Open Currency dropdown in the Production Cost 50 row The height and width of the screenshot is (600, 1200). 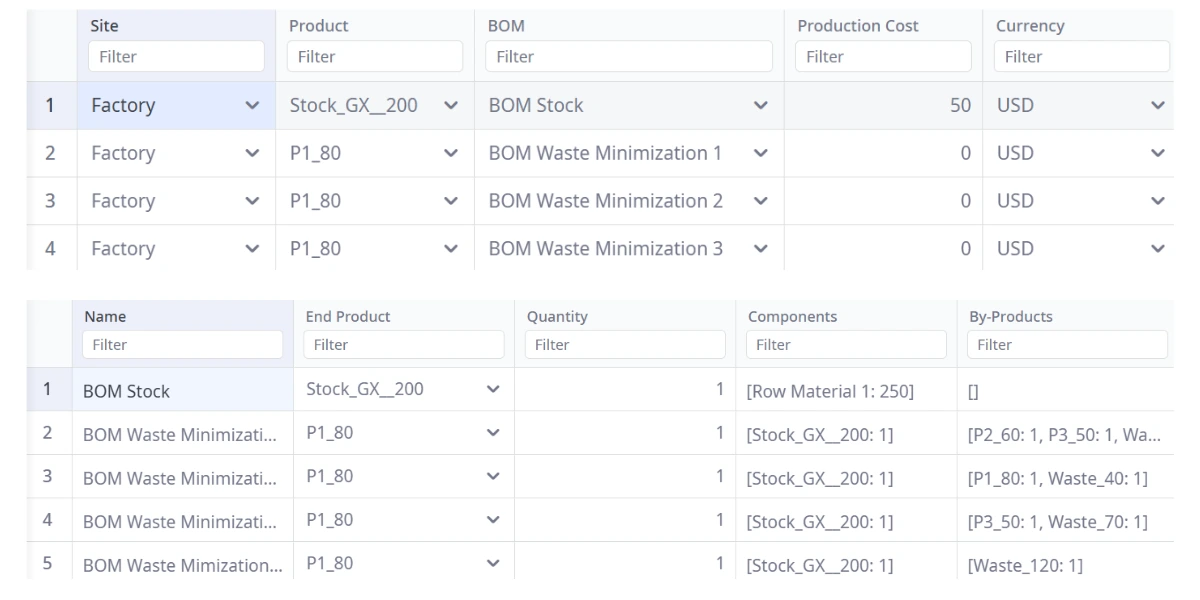(1158, 105)
